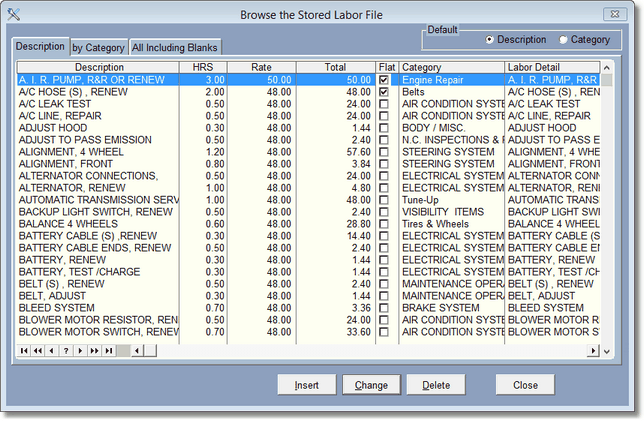Open the question mark locator button
The width and height of the screenshot is (644, 421).
(66, 350)
